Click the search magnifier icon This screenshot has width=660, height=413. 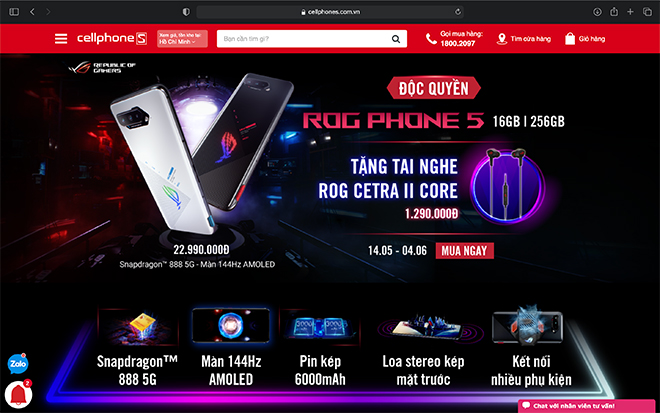tap(396, 39)
